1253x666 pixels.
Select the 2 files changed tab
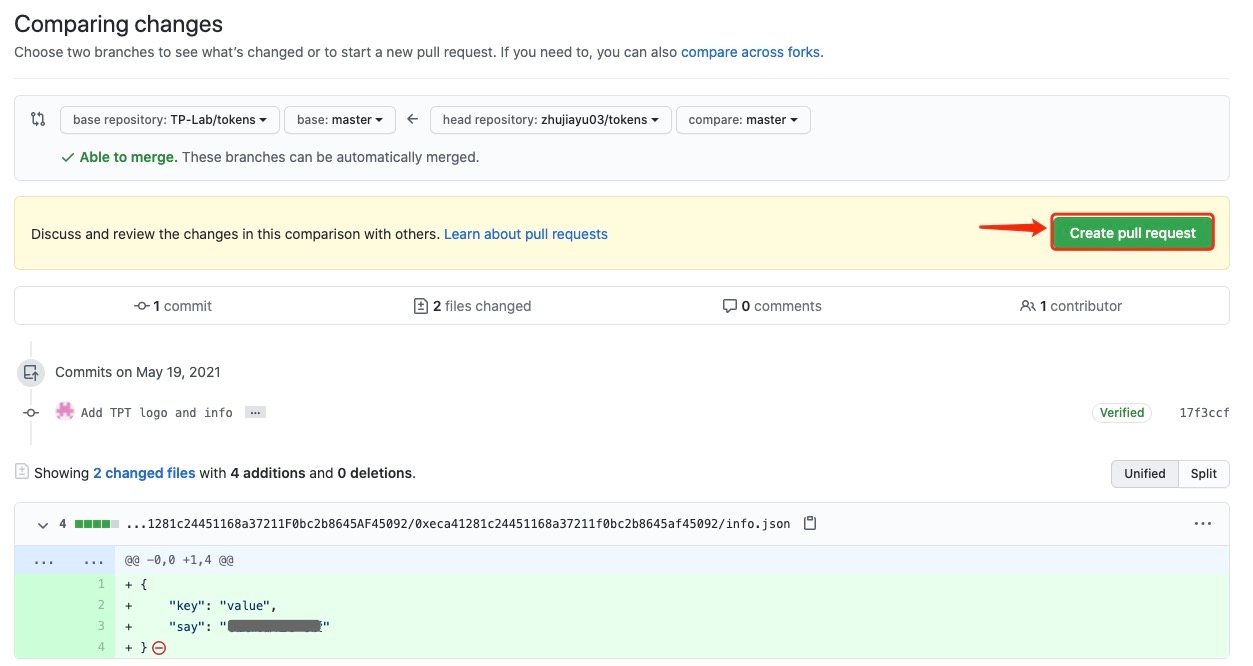click(472, 306)
